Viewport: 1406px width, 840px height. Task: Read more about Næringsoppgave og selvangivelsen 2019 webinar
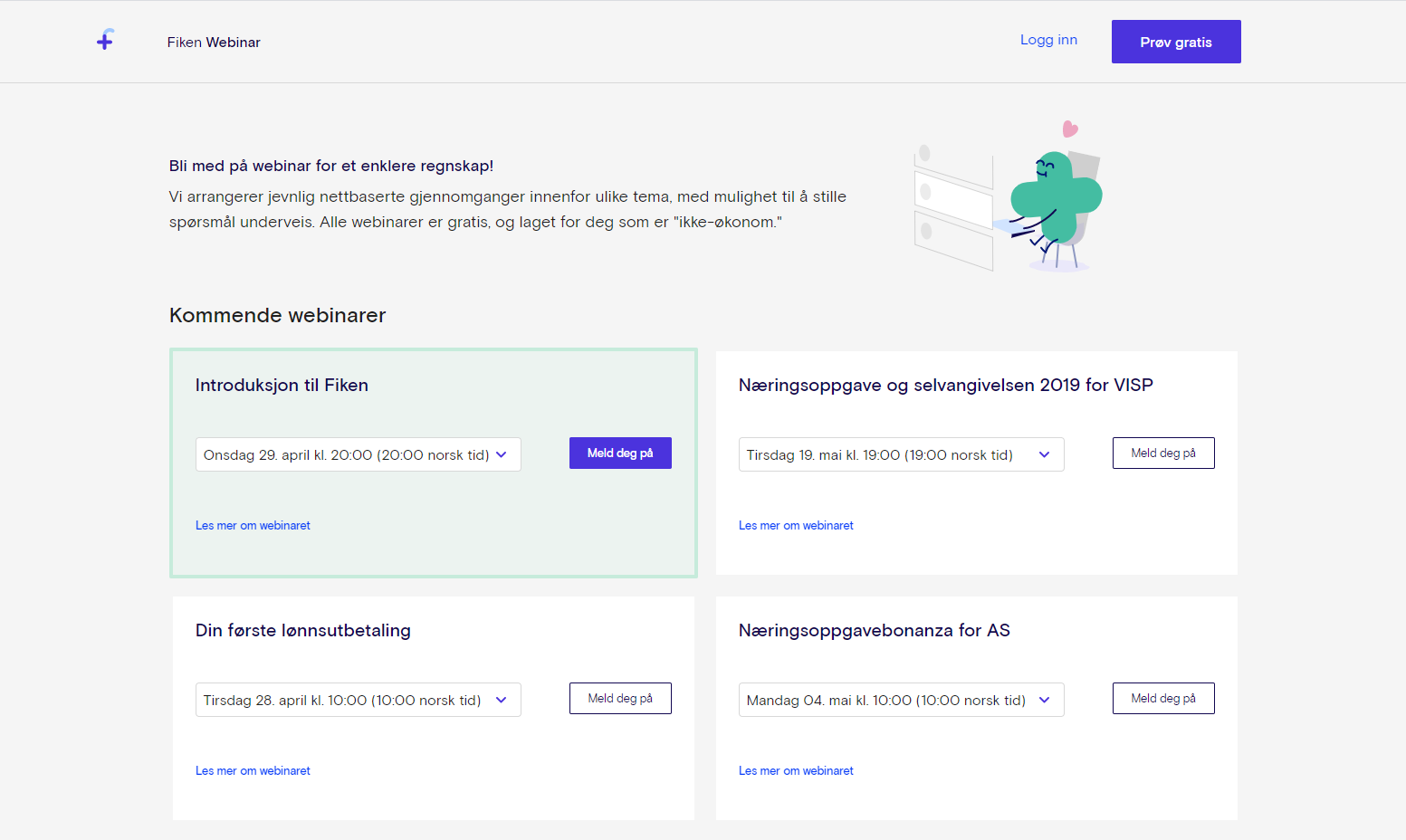tap(796, 525)
